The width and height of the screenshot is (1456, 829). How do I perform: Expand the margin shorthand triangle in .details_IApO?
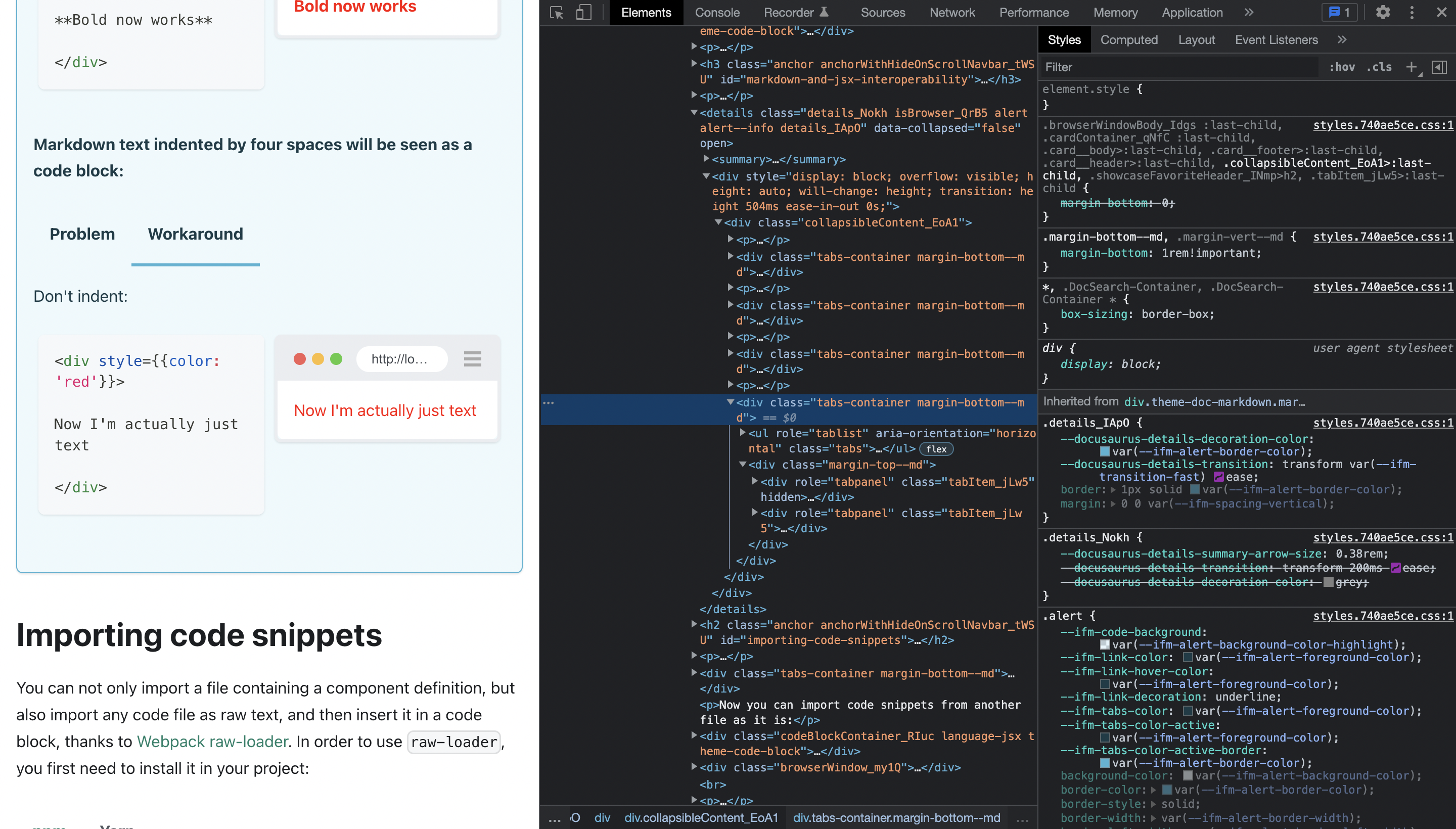1113,504
